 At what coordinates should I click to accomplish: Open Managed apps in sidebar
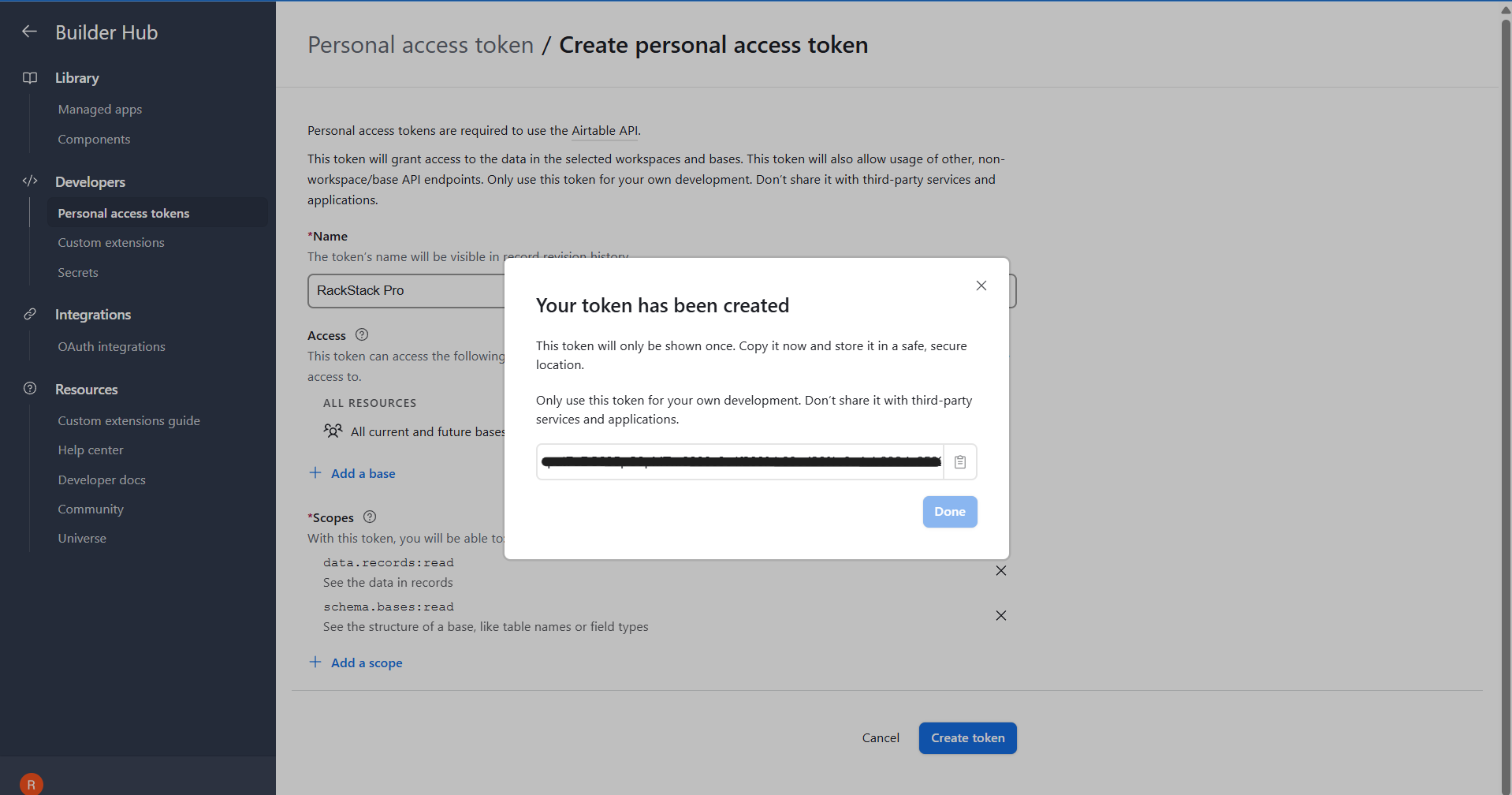coord(100,110)
